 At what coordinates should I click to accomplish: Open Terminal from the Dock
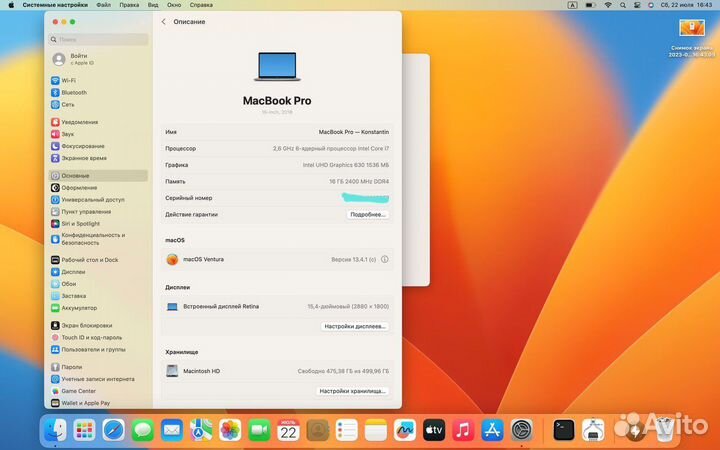pyautogui.click(x=563, y=430)
